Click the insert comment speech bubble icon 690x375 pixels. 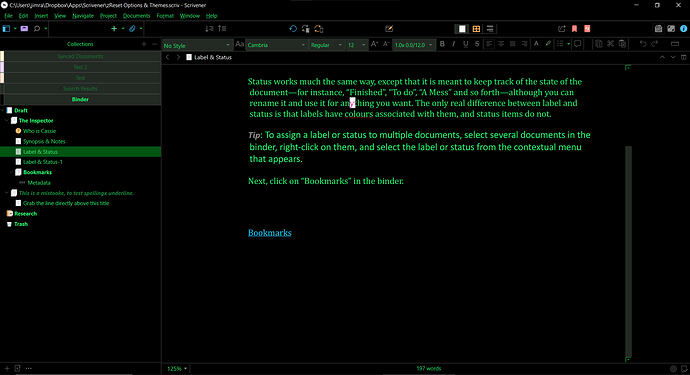click(577, 44)
